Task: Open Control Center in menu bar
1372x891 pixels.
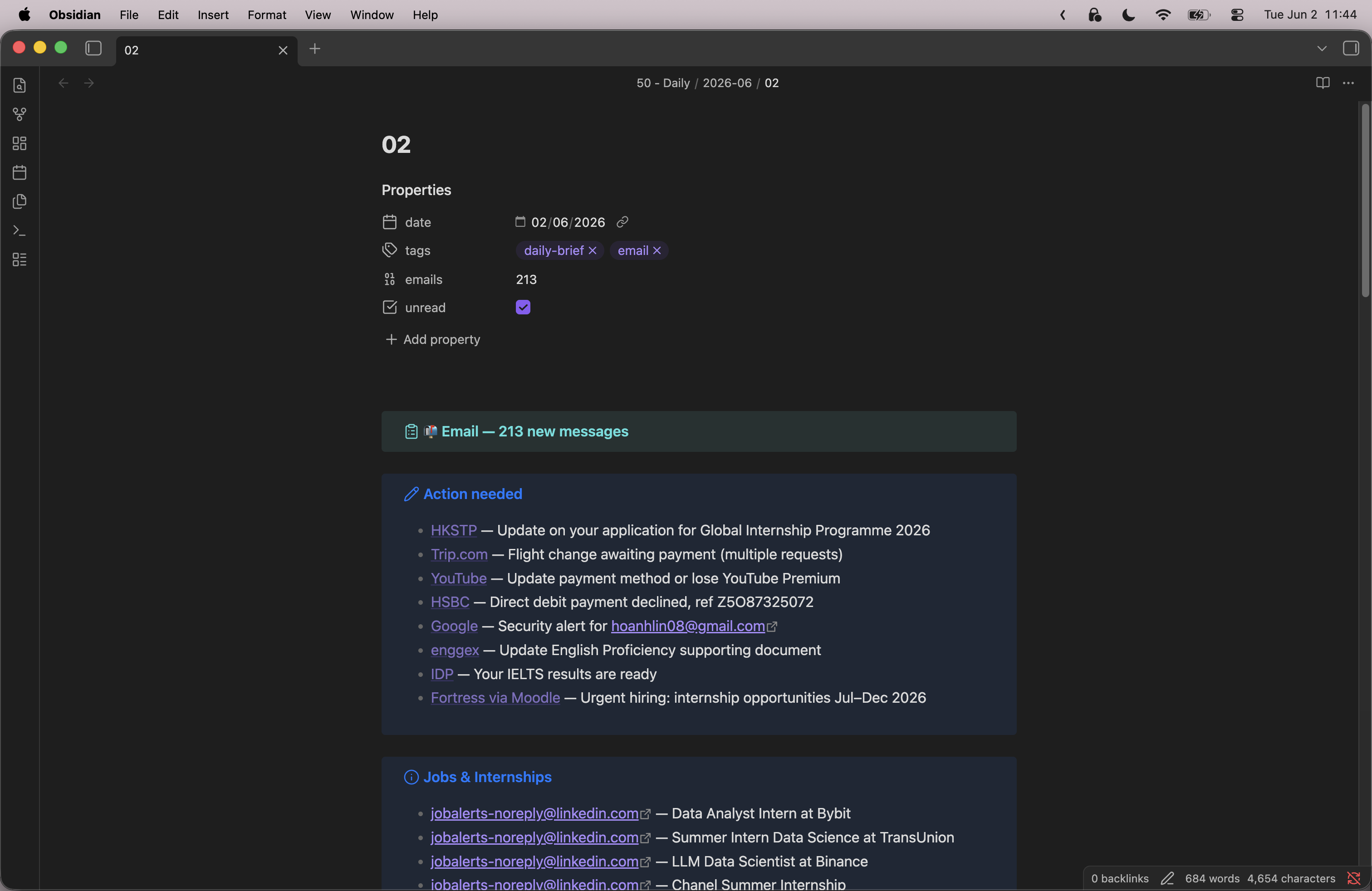Action: click(1237, 15)
